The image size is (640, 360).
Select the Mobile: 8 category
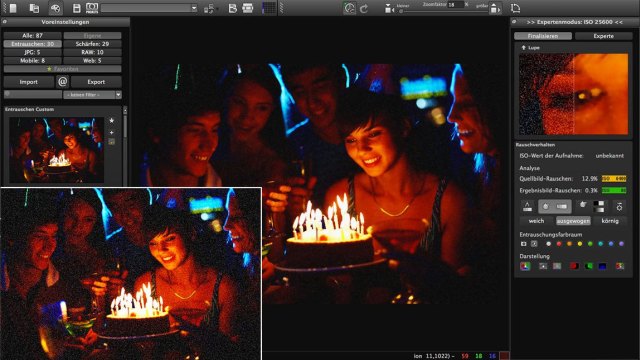[33, 60]
